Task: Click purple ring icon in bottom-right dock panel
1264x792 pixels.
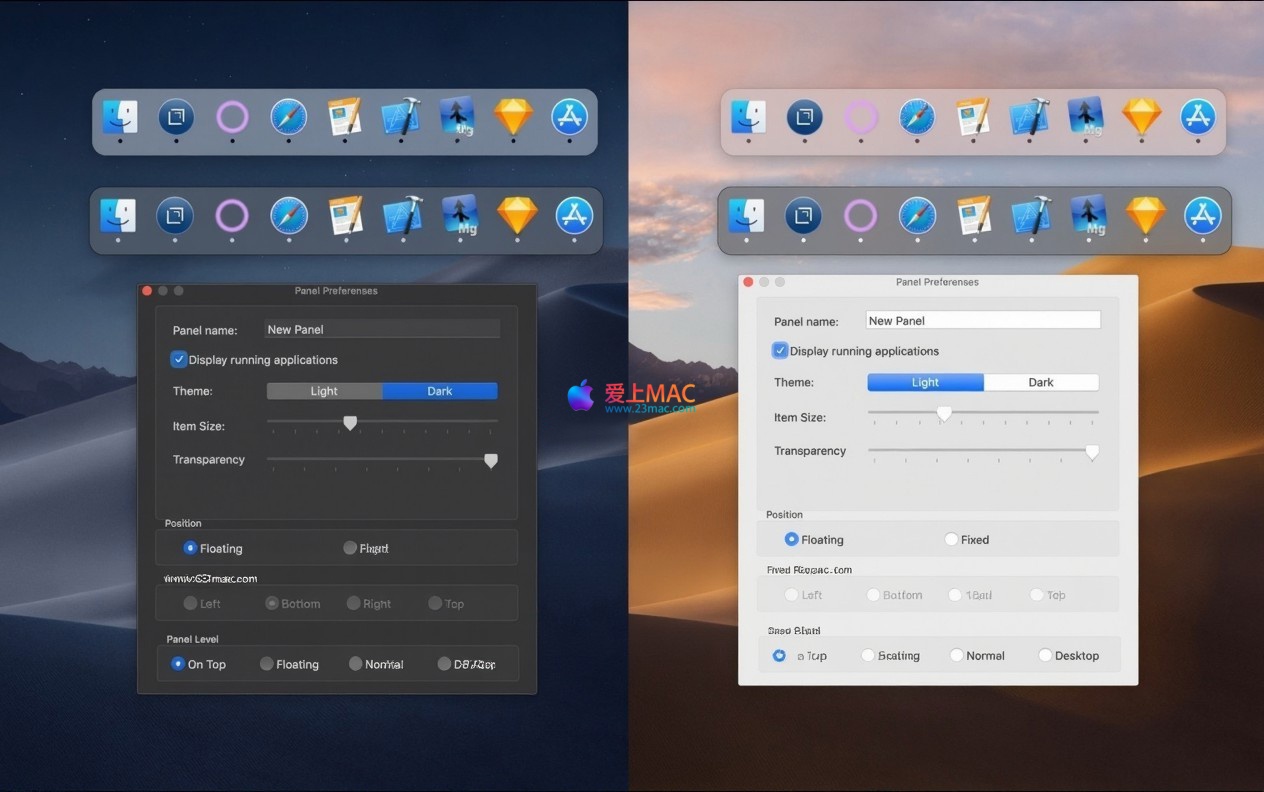Action: pos(860,216)
